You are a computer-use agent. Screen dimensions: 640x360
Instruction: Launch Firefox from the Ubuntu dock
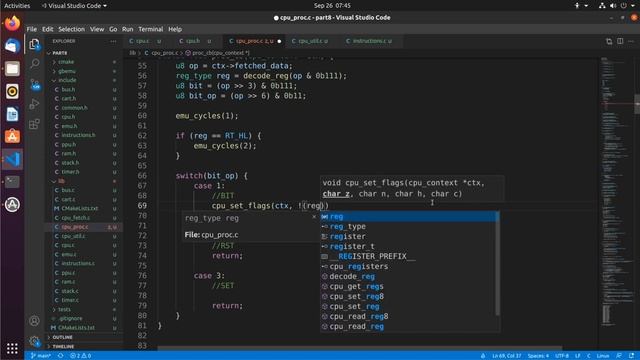[x=12, y=23]
